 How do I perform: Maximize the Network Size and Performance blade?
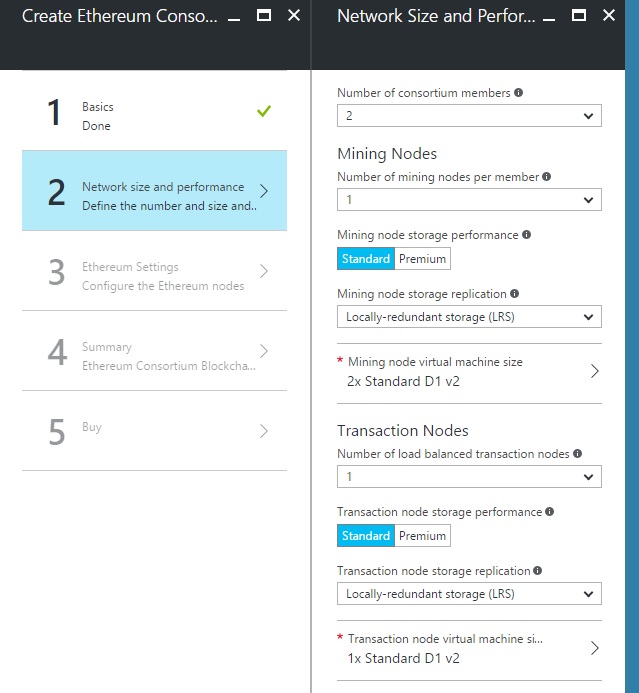coord(579,15)
